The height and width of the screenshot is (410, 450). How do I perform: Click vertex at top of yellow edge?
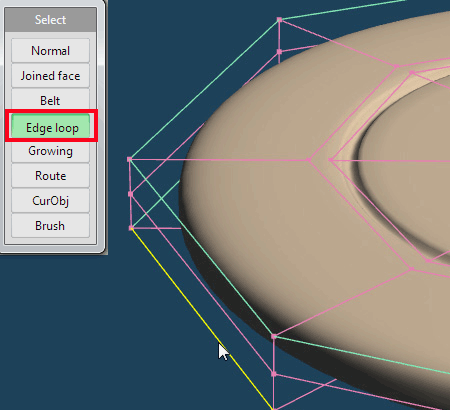[131, 228]
